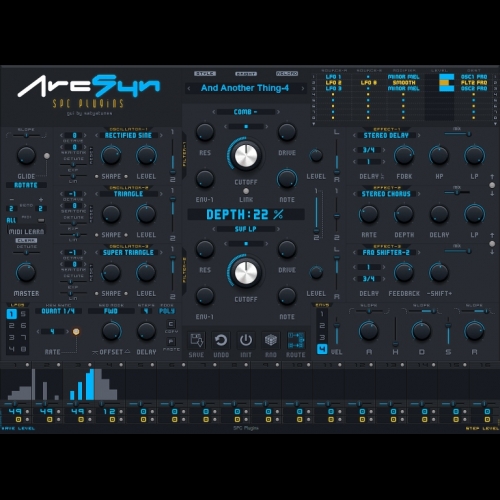
Task: Click the Glide knob
Action: coord(26,155)
